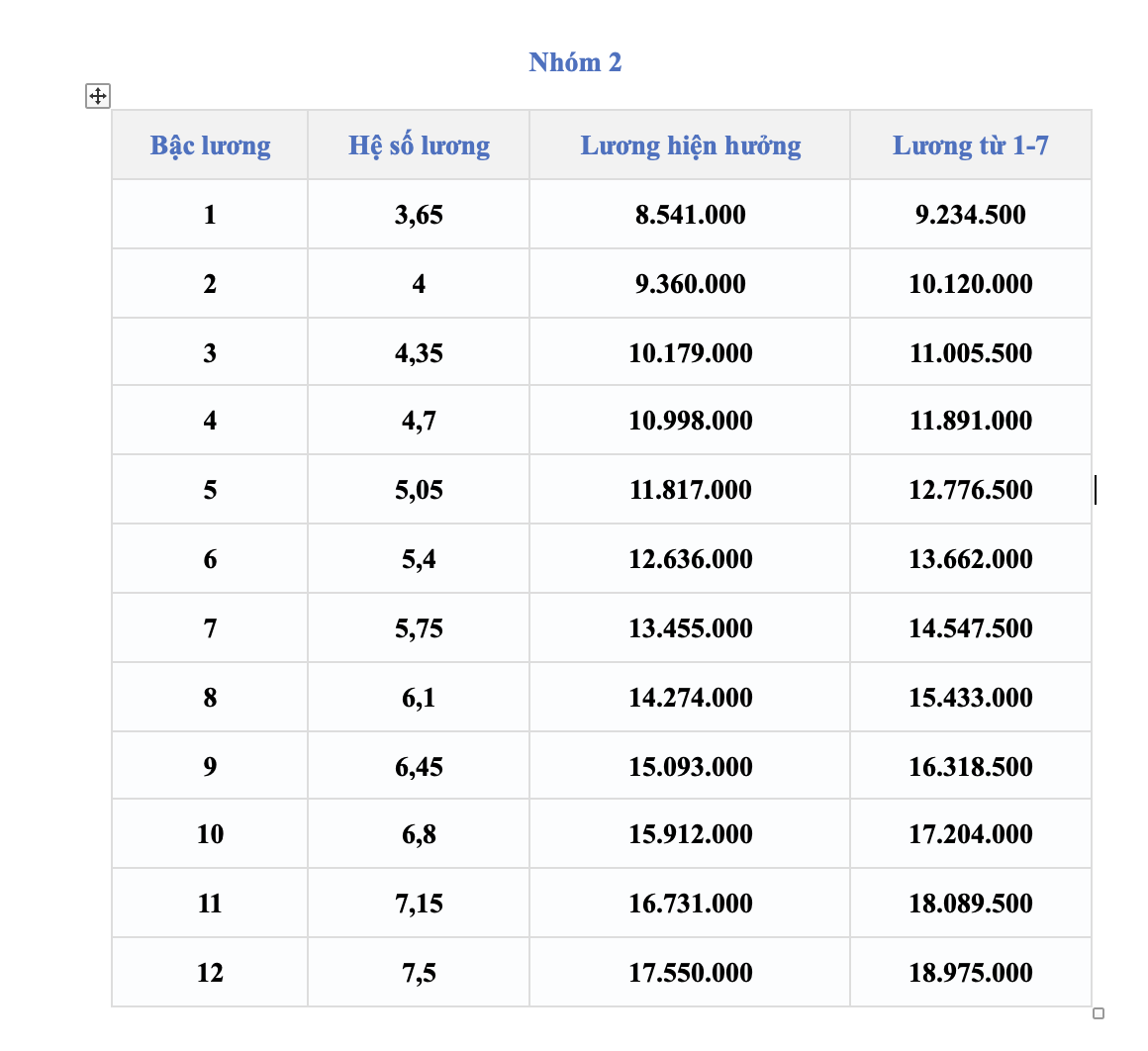Click the table resize handle at bottom-right
1148x1051 pixels.
[x=1098, y=1013]
